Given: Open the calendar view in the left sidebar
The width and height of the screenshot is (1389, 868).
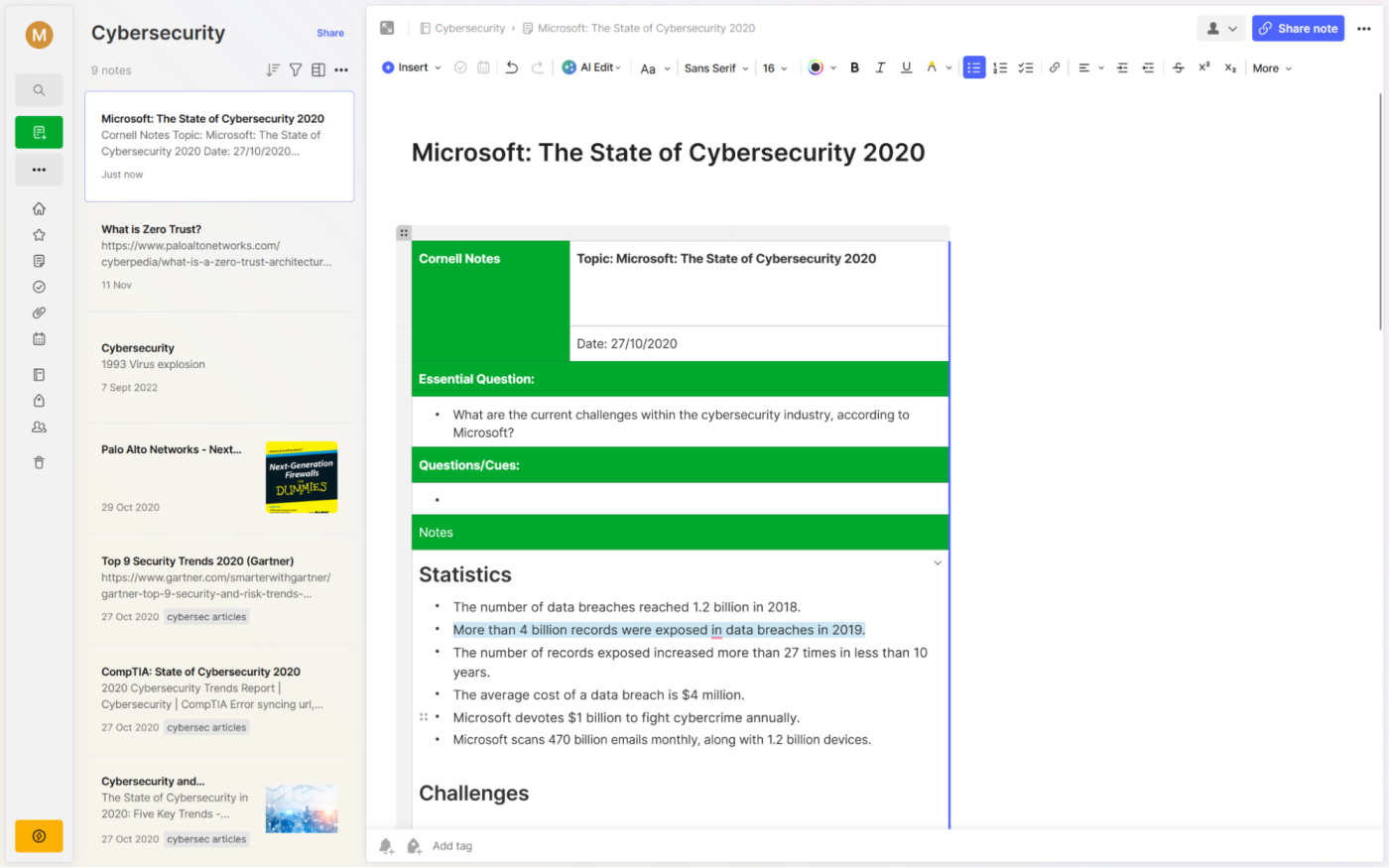Looking at the screenshot, I should [39, 338].
